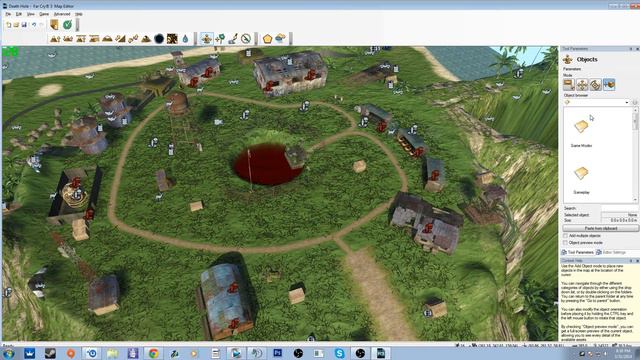Select the large house object at top

point(290,73)
